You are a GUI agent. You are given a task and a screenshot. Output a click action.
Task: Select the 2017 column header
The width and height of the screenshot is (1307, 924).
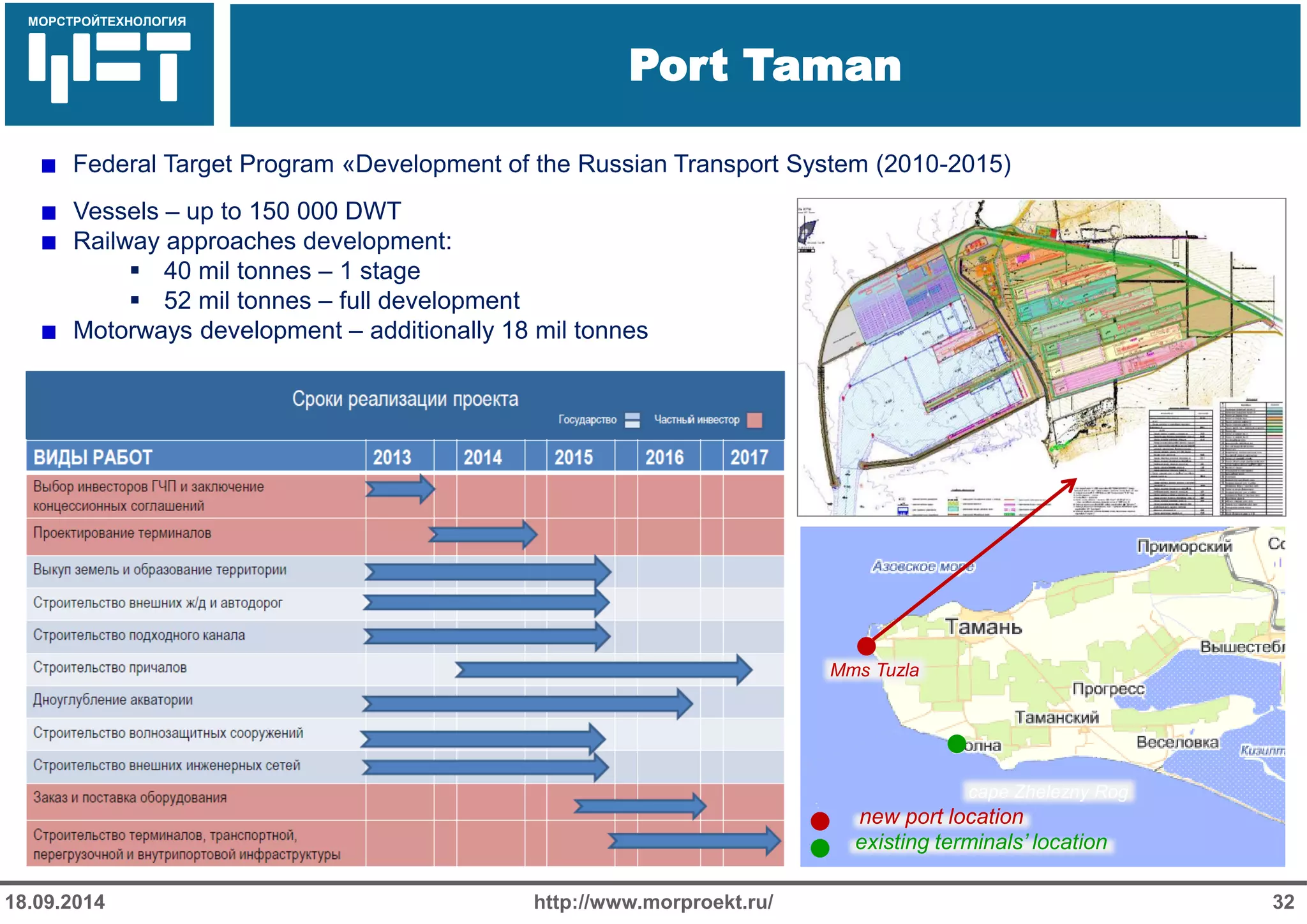point(749,457)
